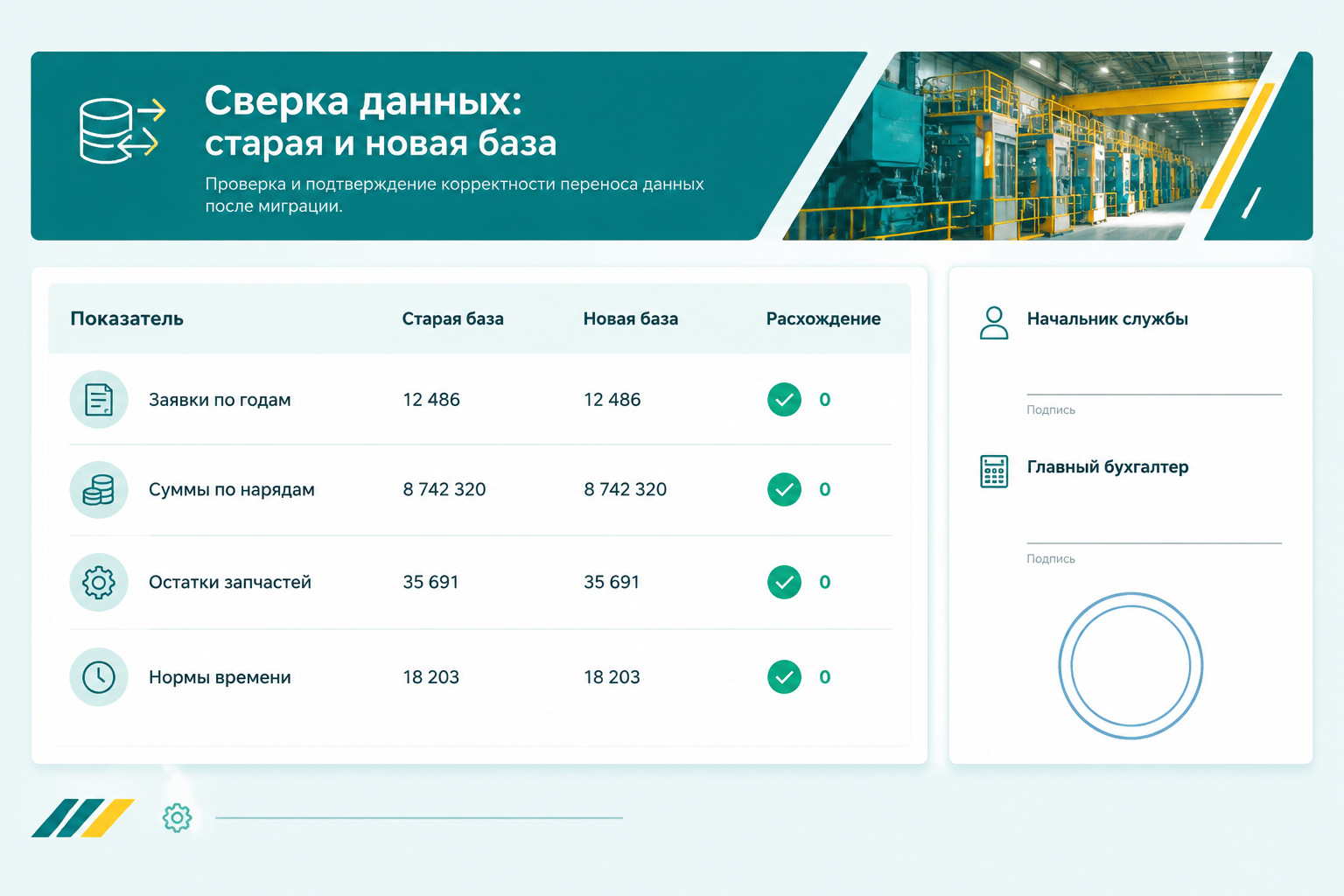
Task: Click the Новая база value for Суммы по нарядам
Action: coord(626,490)
